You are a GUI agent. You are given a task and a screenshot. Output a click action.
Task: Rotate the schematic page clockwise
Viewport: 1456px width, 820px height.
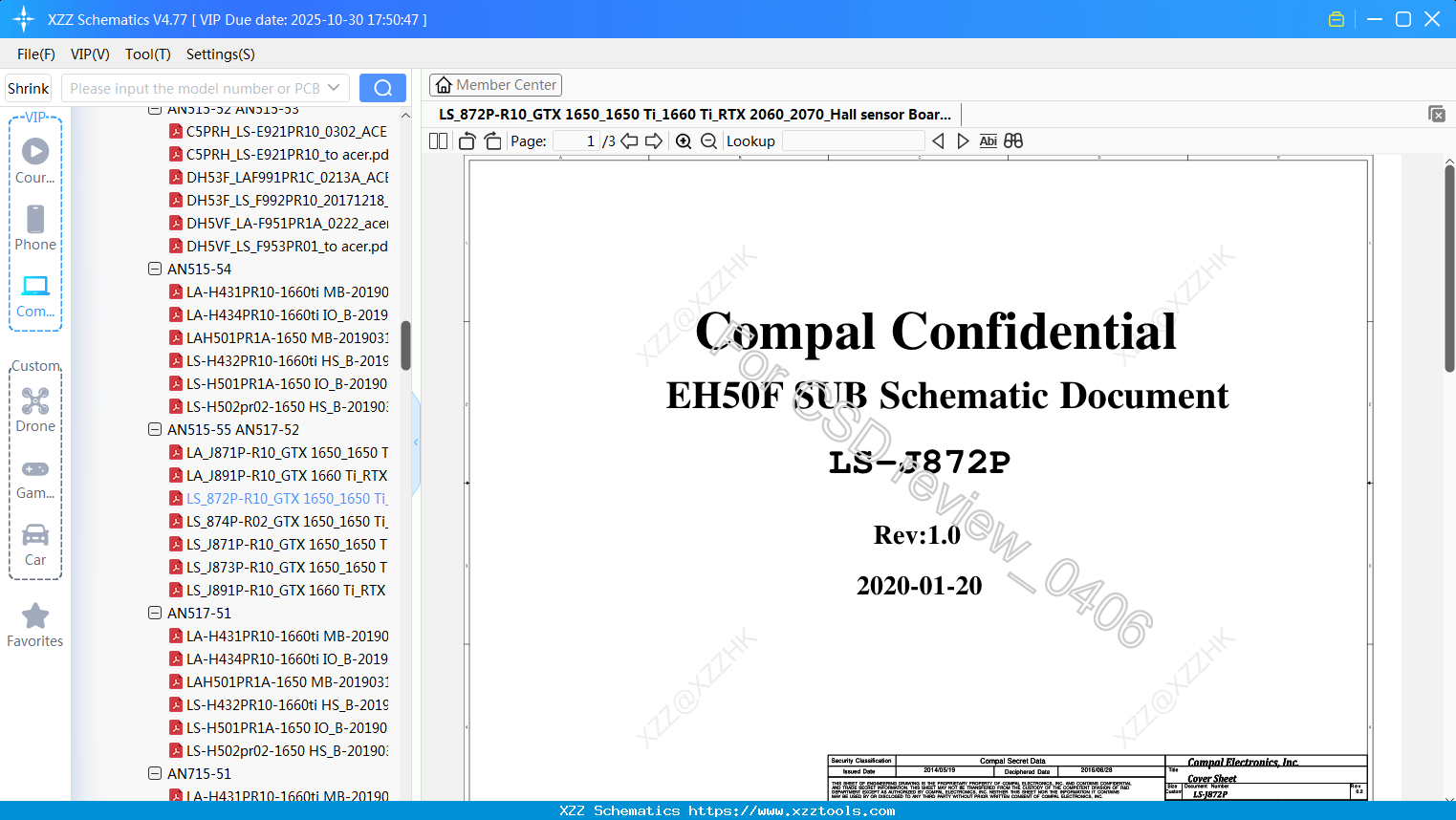[493, 141]
